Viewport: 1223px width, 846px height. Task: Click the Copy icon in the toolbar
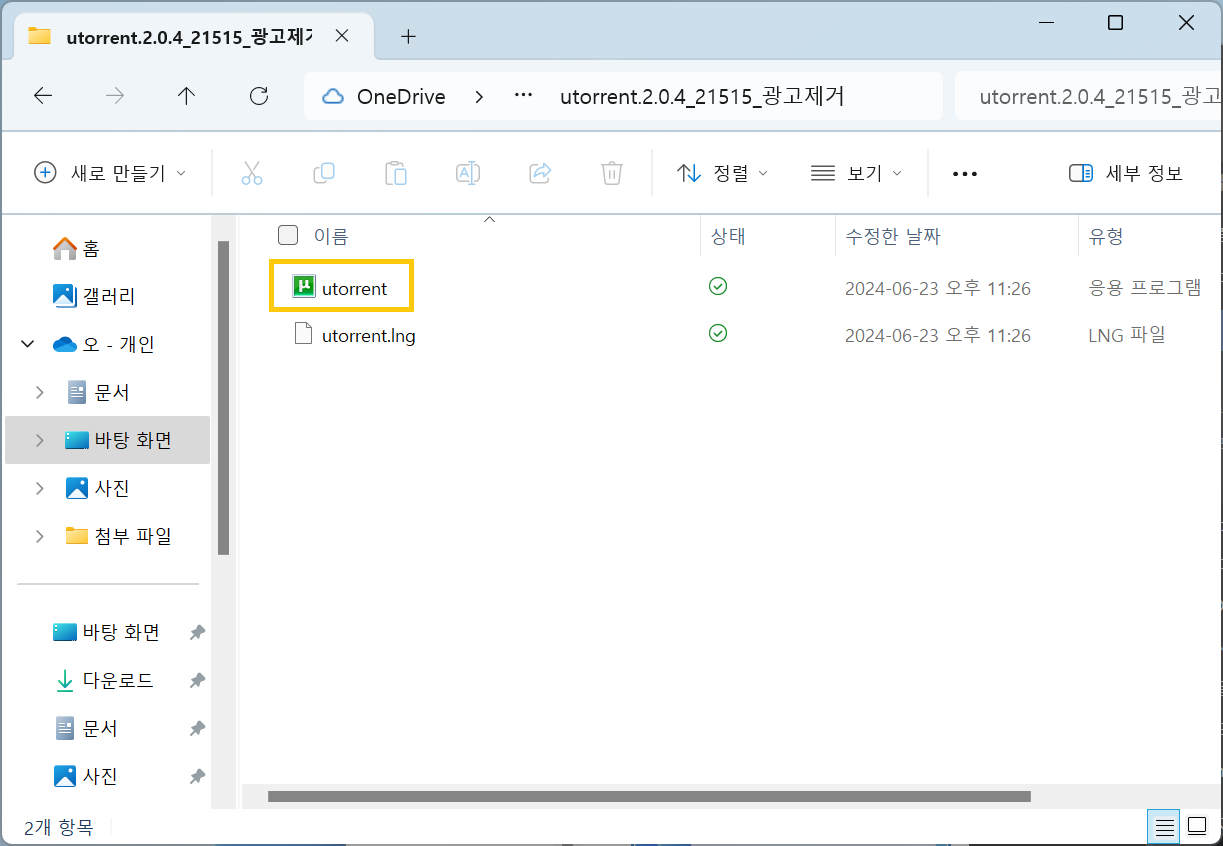tap(323, 173)
